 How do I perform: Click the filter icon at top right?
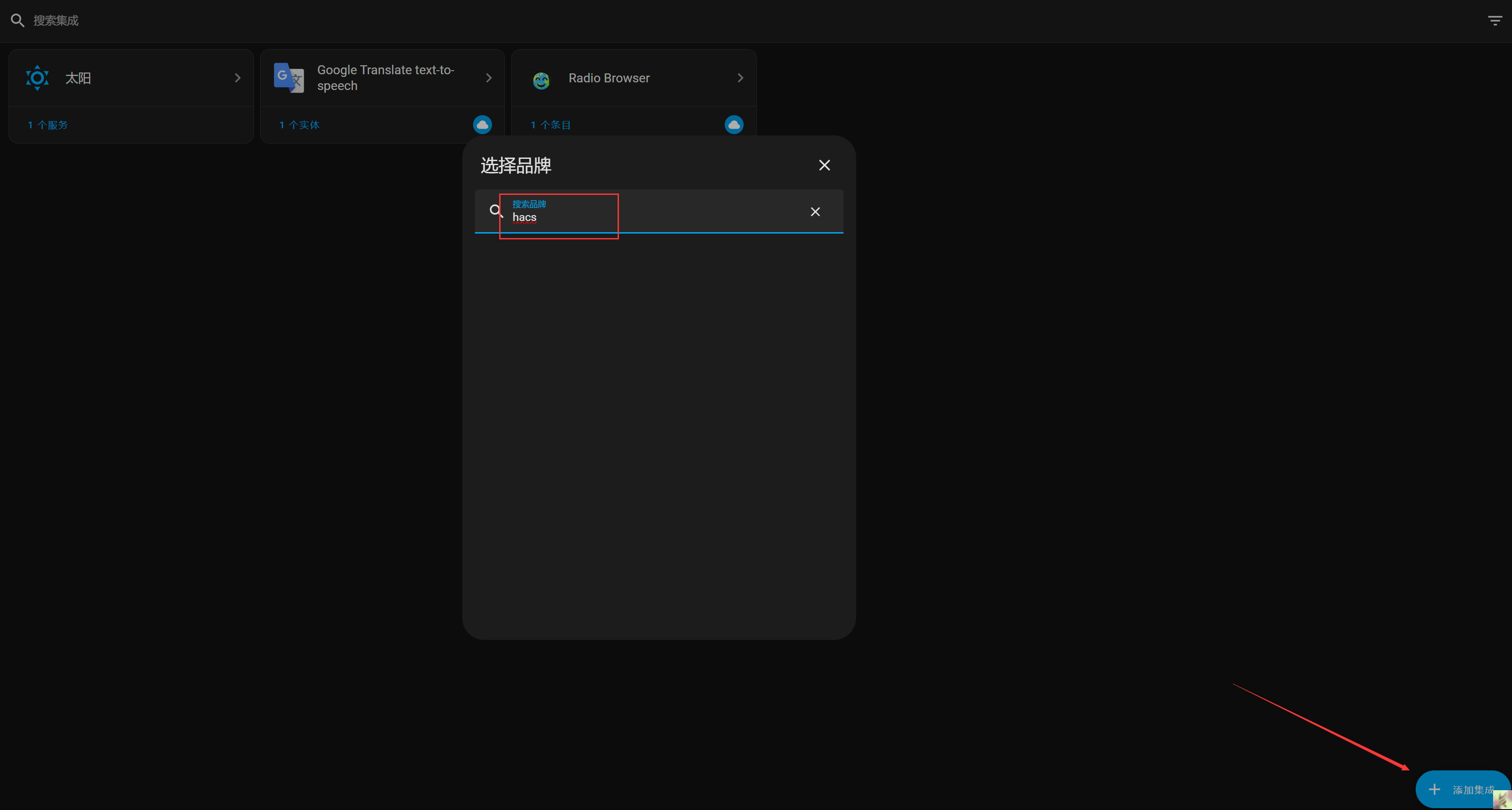pos(1494,21)
